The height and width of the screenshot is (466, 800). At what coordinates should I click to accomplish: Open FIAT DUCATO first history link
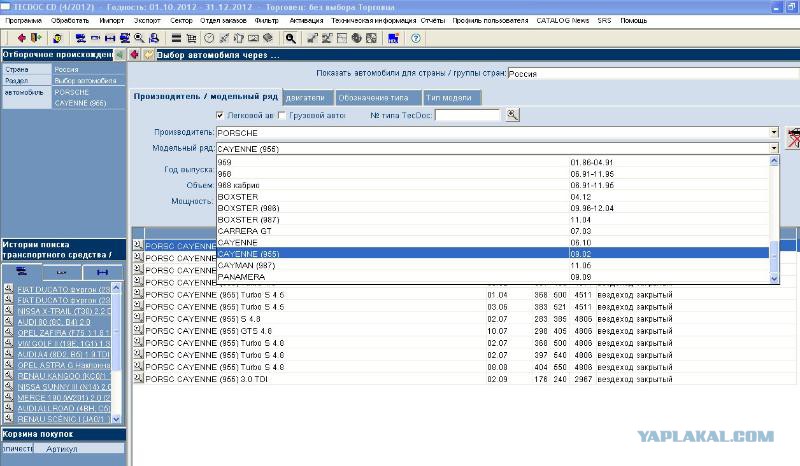click(63, 289)
